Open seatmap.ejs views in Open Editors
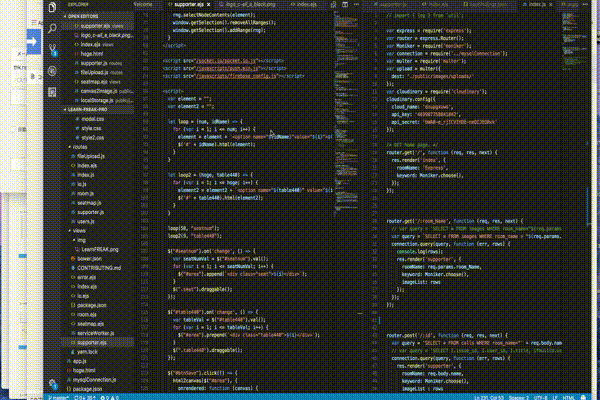The width and height of the screenshot is (600, 400). point(97,82)
